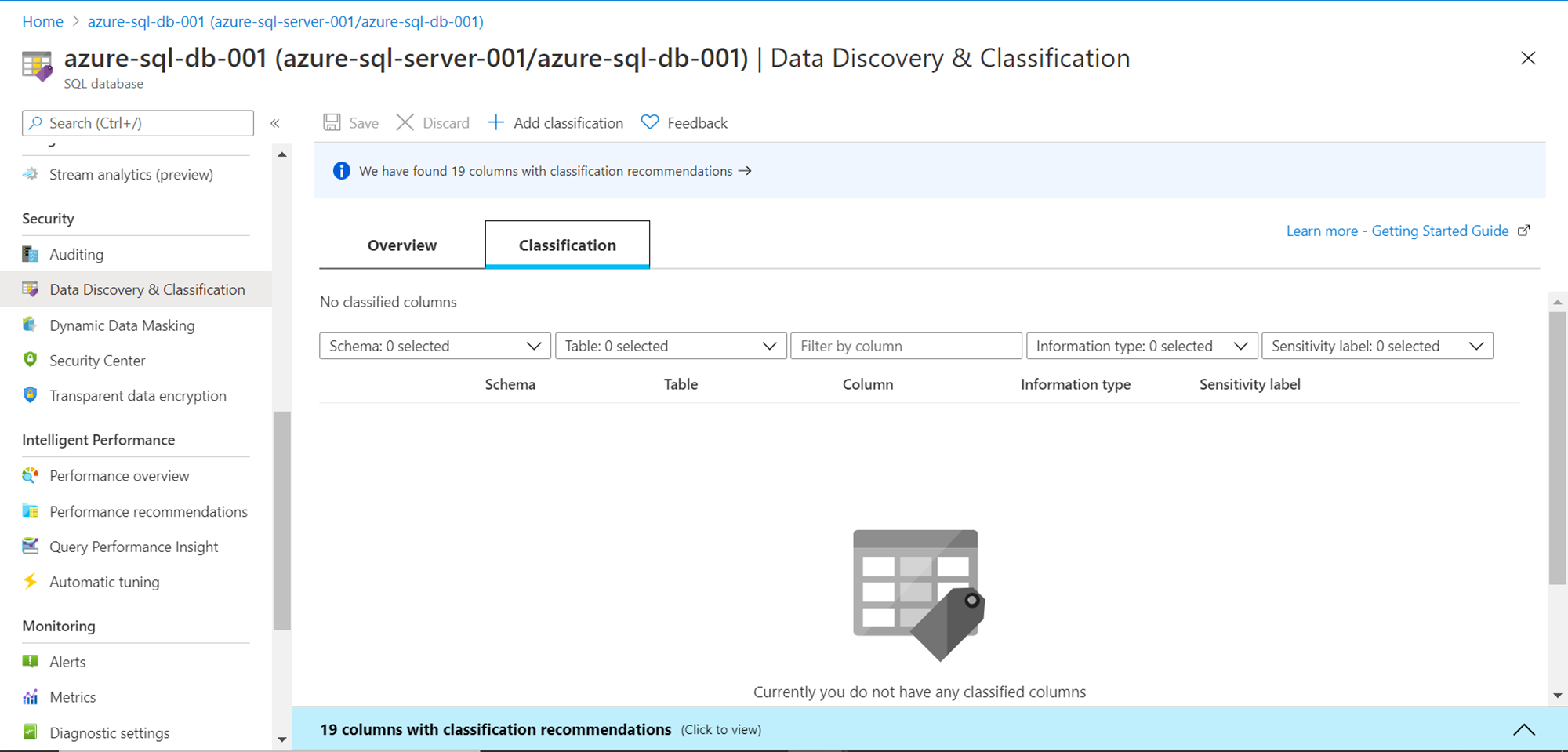The width and height of the screenshot is (1568, 752).
Task: Click the external link icon by Getting Started Guide
Action: point(1523,231)
